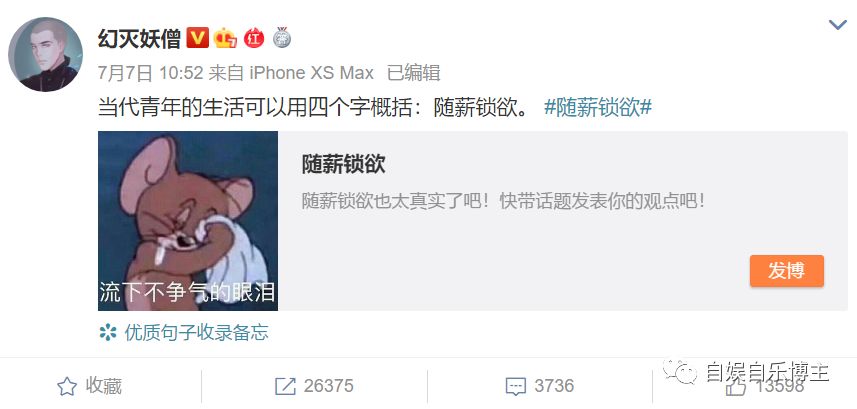Click the 收藏 star icon

67,387
